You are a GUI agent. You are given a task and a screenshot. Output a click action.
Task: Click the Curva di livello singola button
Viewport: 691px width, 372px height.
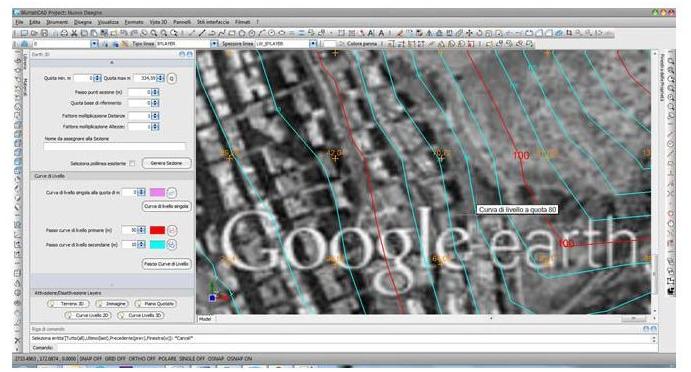(x=167, y=206)
